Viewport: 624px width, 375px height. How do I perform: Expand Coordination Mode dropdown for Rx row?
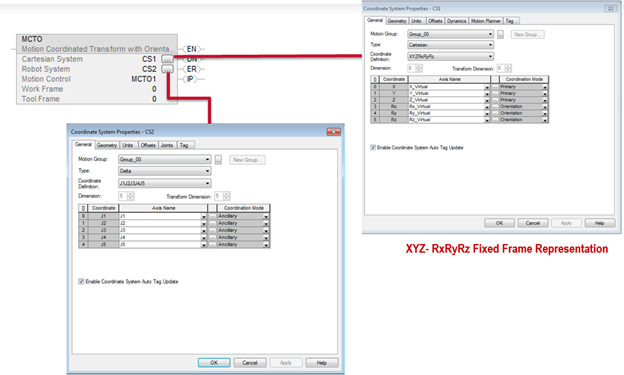tap(545, 107)
